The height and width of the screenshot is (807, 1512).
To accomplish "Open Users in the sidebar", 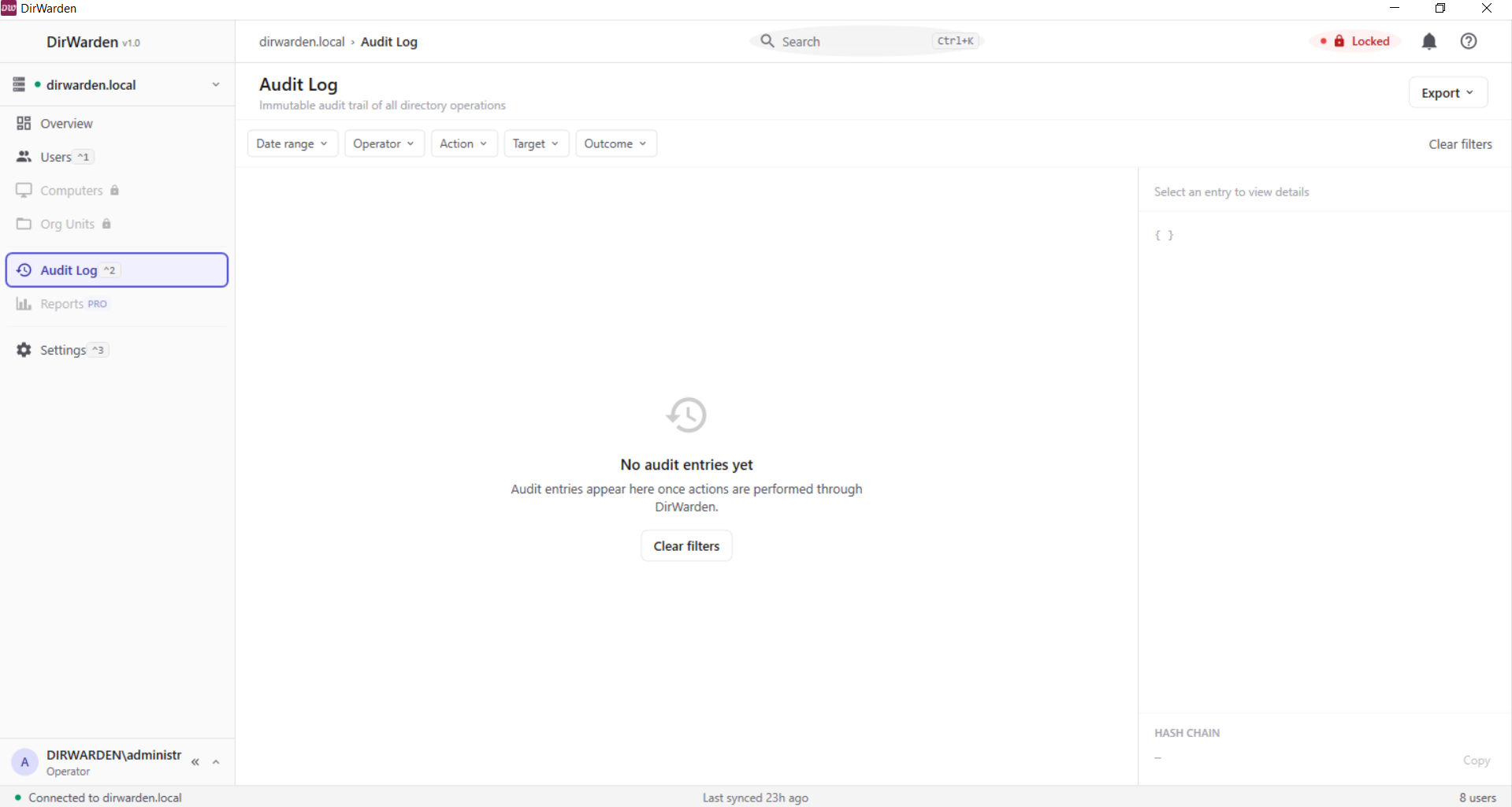I will pos(117,157).
